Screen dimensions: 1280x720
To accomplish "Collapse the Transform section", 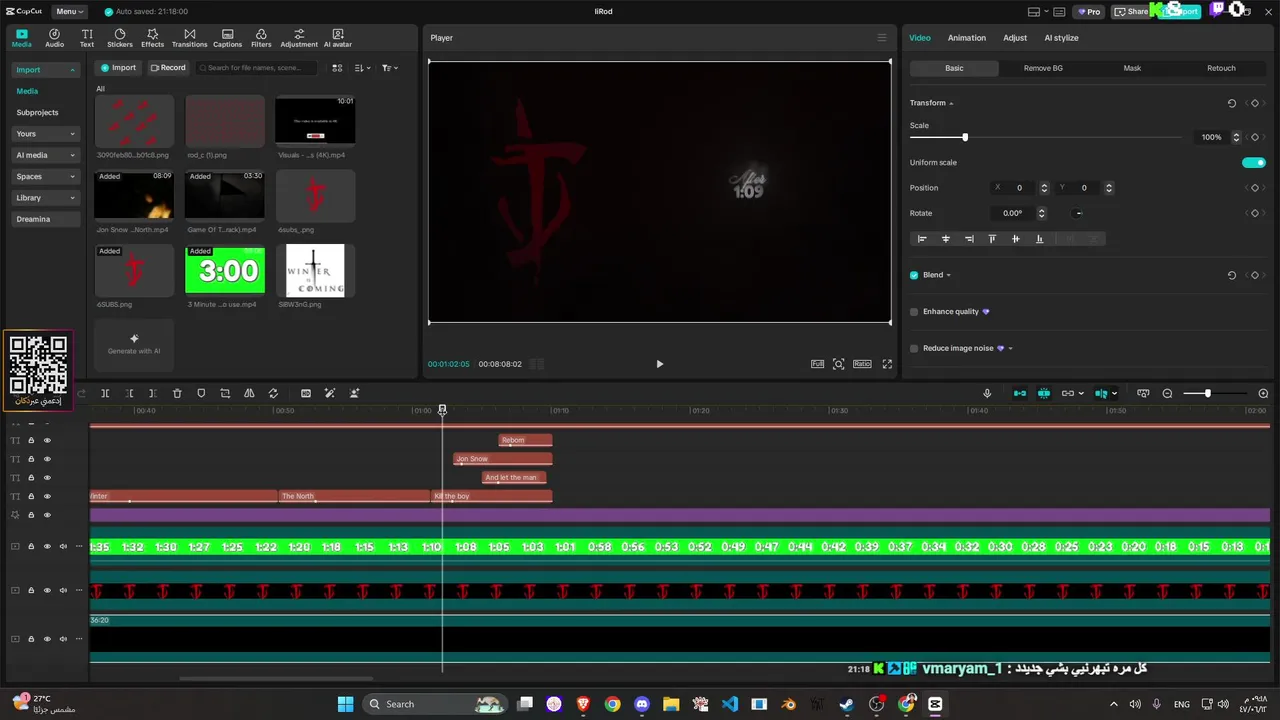I will [x=951, y=103].
